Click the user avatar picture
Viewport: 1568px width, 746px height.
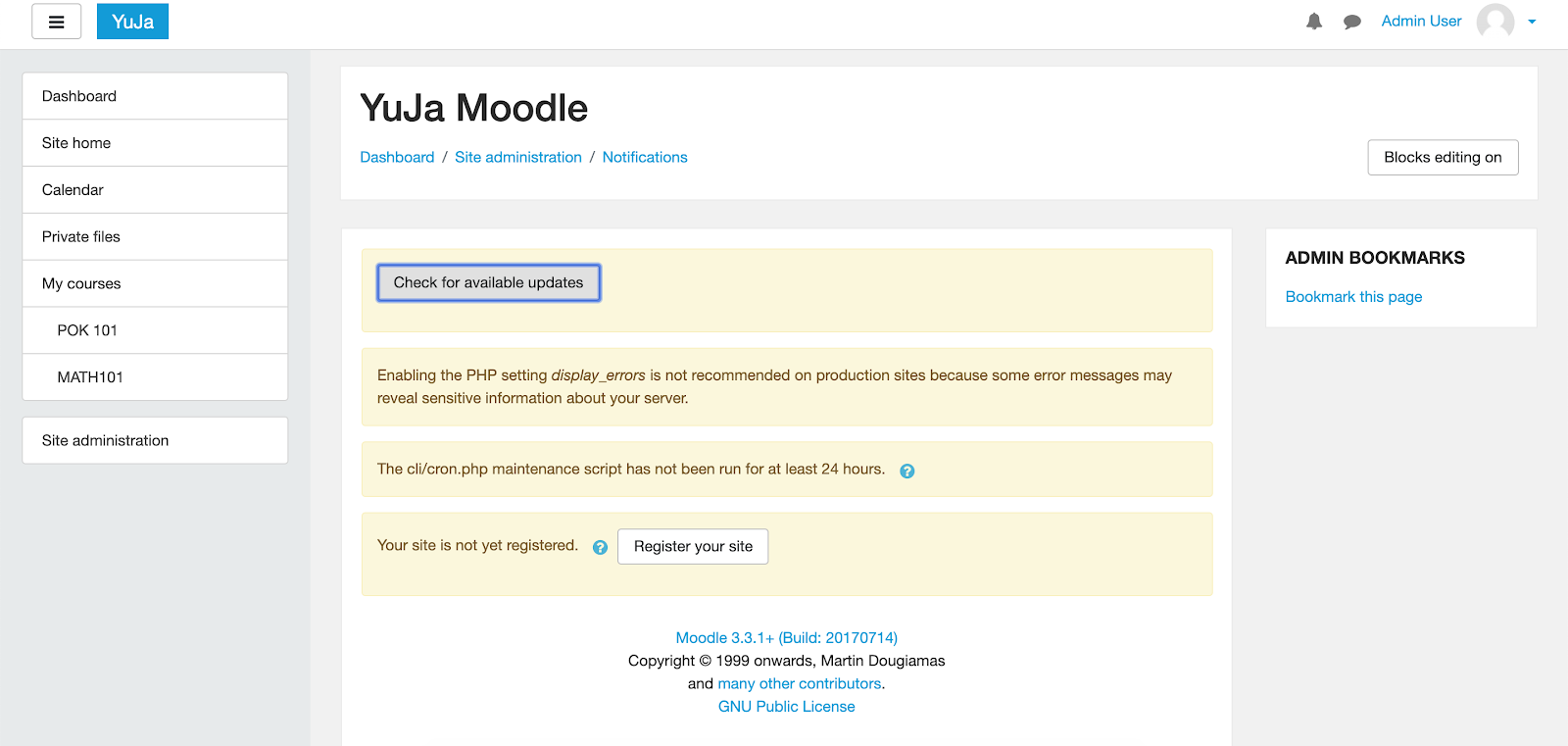[1494, 21]
